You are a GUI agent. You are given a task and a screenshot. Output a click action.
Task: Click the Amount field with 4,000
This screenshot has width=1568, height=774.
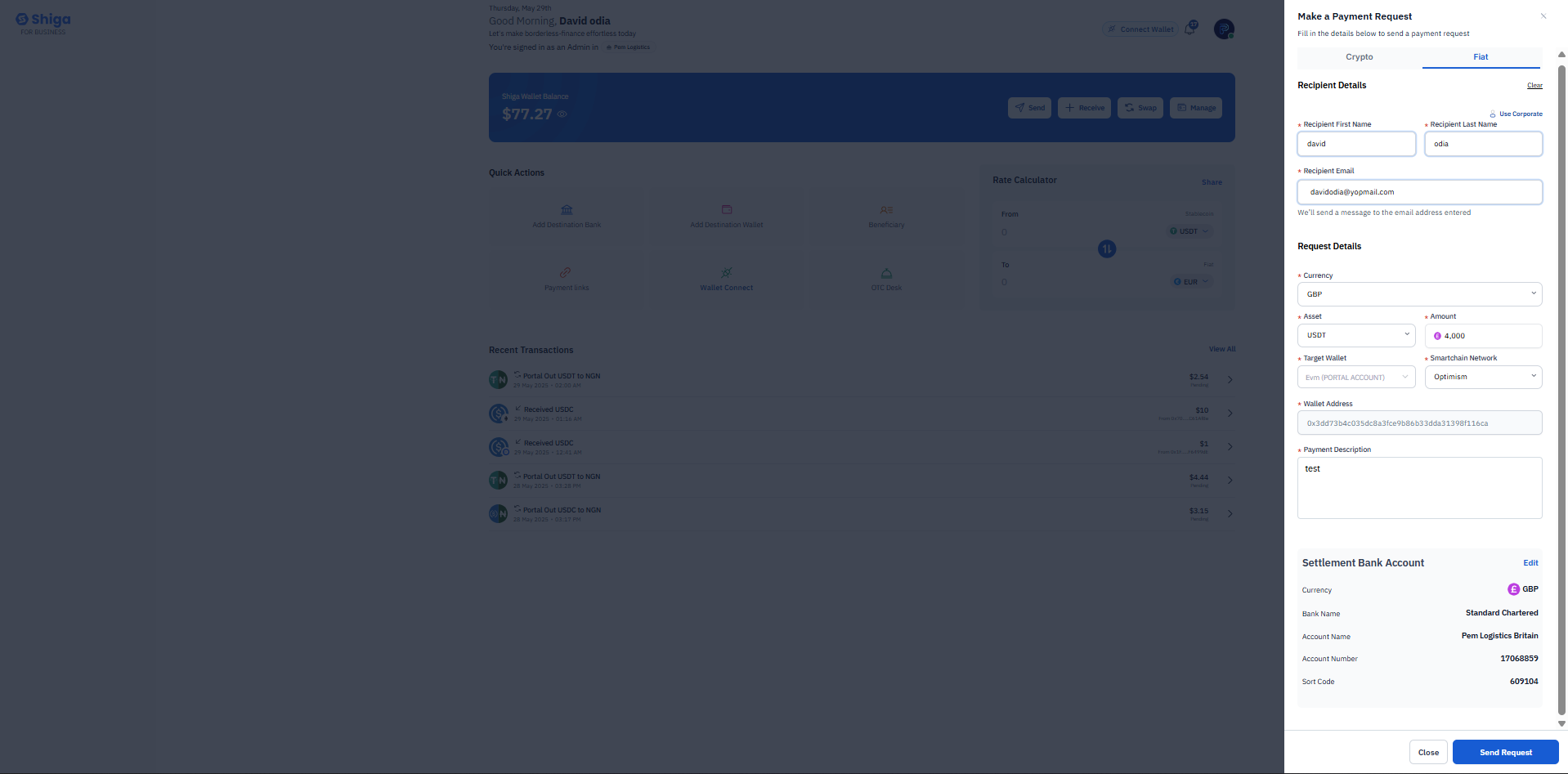1483,336
